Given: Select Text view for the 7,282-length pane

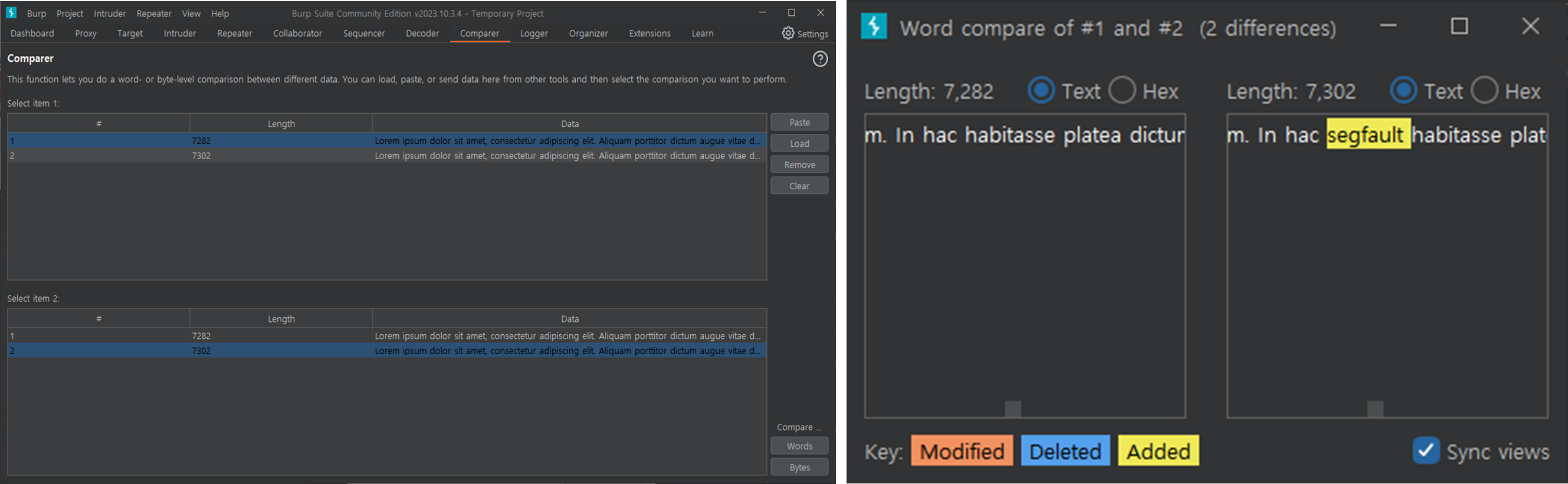Looking at the screenshot, I should [1041, 91].
